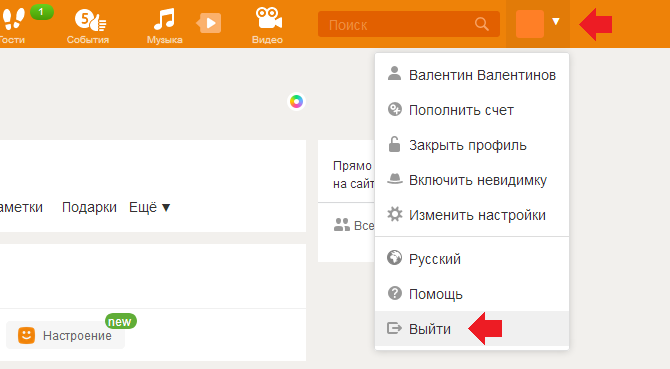Open Изменить настройки menu item
Image resolution: width=670 pixels, height=369 pixels.
[x=472, y=215]
